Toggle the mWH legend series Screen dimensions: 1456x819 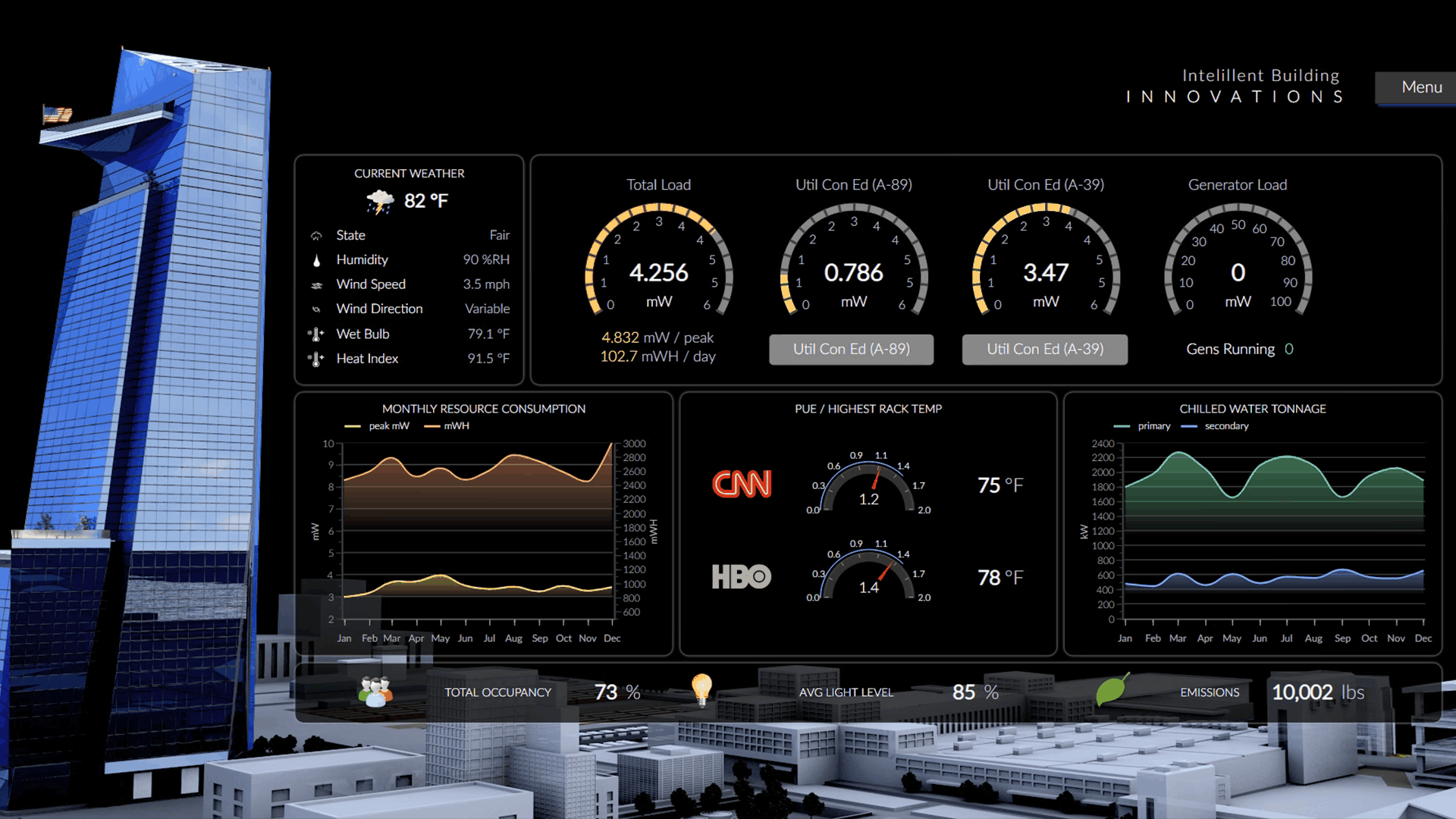[x=447, y=426]
